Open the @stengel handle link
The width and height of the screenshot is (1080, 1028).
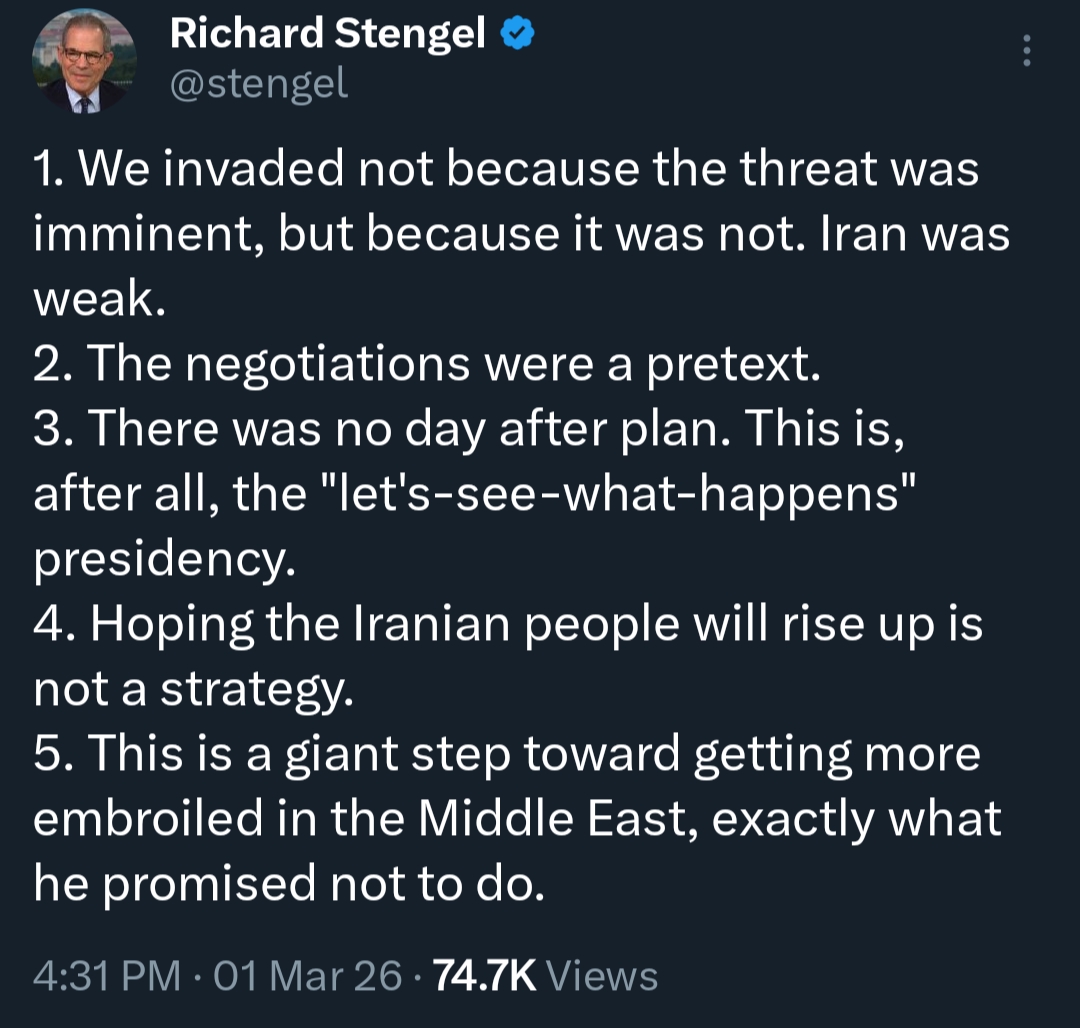[259, 83]
